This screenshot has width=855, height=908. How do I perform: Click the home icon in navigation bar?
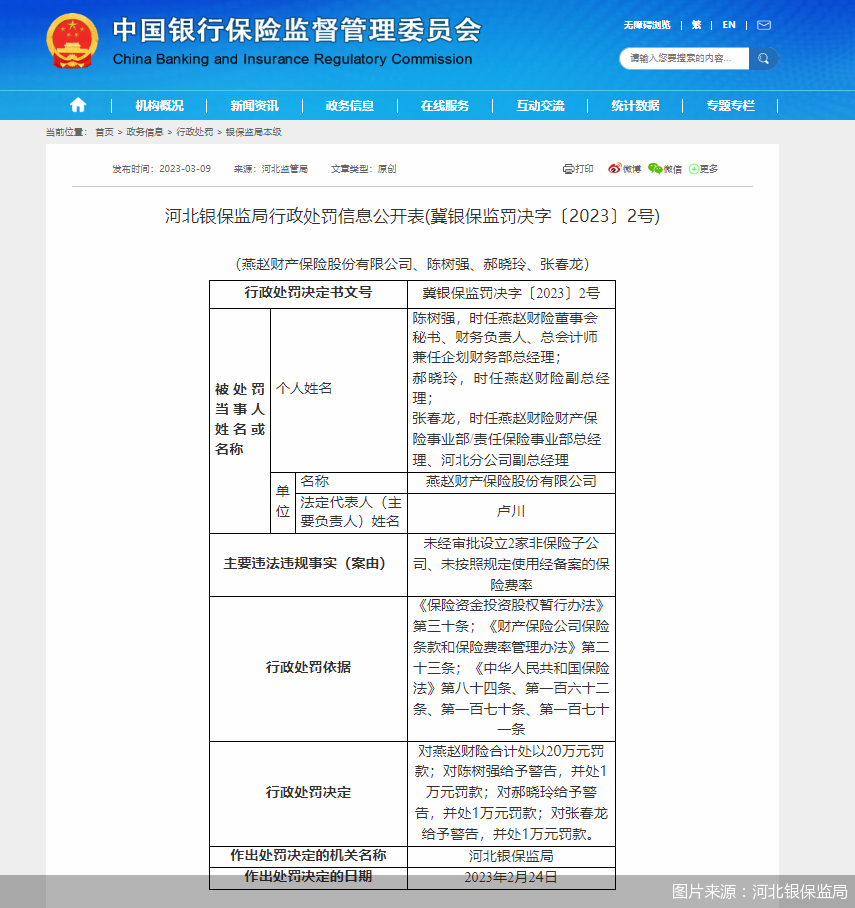tap(78, 105)
